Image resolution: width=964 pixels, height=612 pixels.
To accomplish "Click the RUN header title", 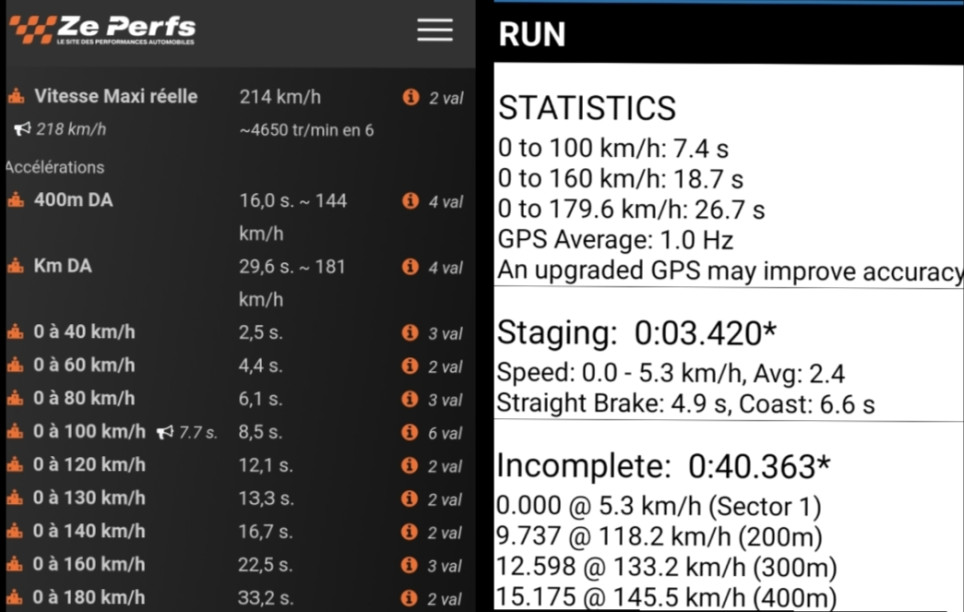I will 532,35.
